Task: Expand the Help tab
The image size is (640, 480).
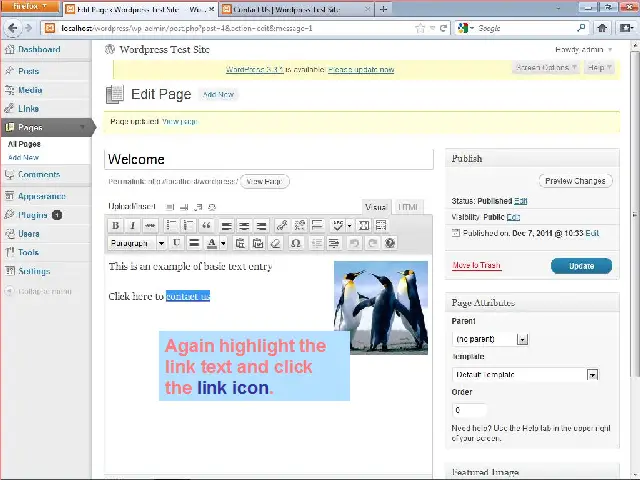Action: pos(599,67)
